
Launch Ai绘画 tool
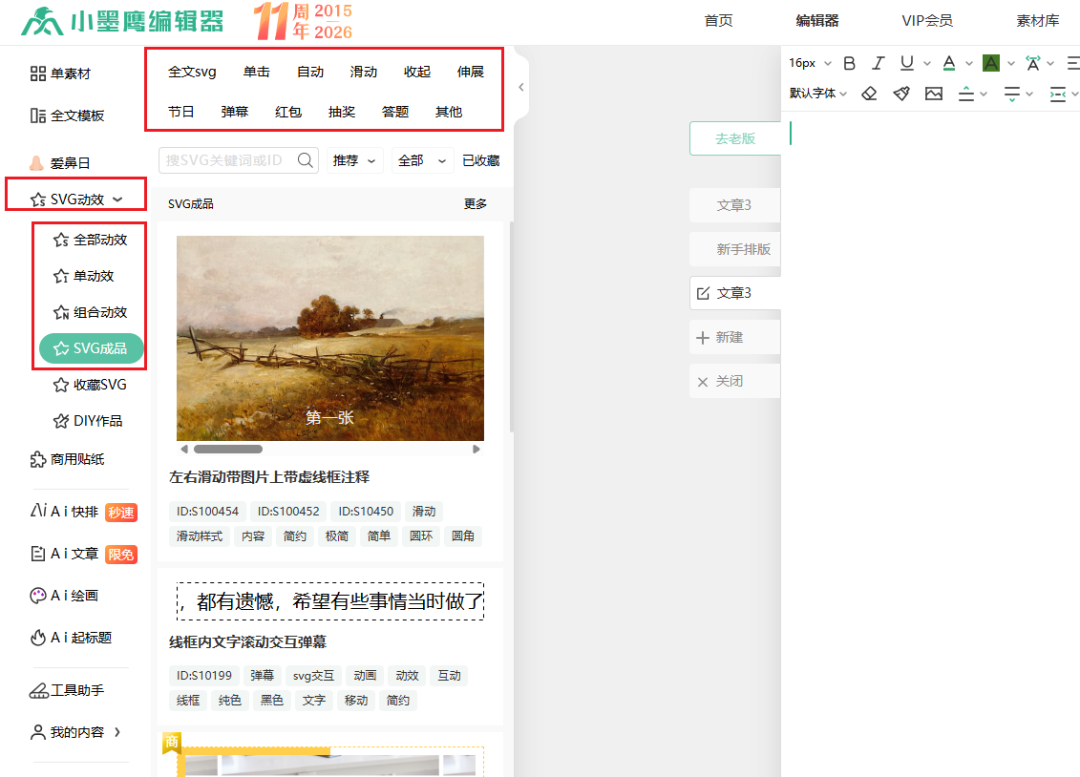(64, 596)
